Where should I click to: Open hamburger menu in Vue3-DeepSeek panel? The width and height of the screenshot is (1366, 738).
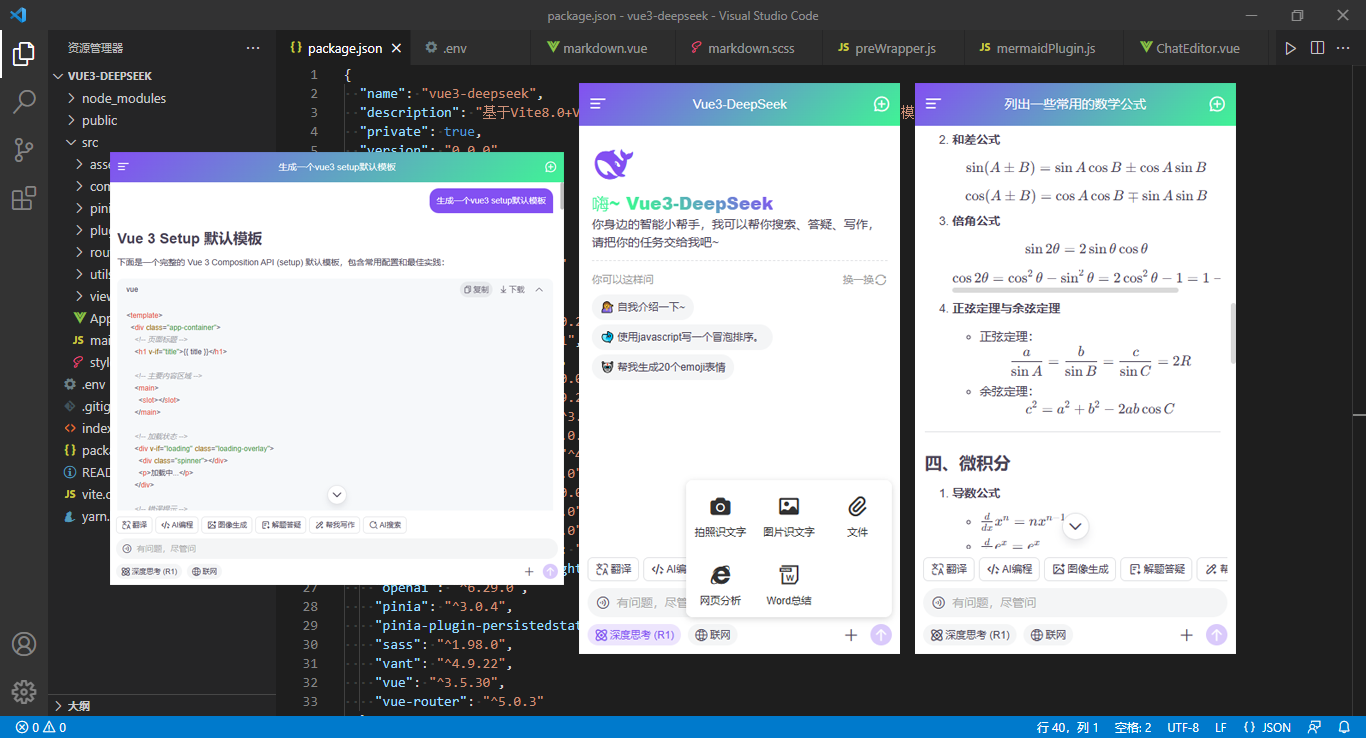click(597, 104)
